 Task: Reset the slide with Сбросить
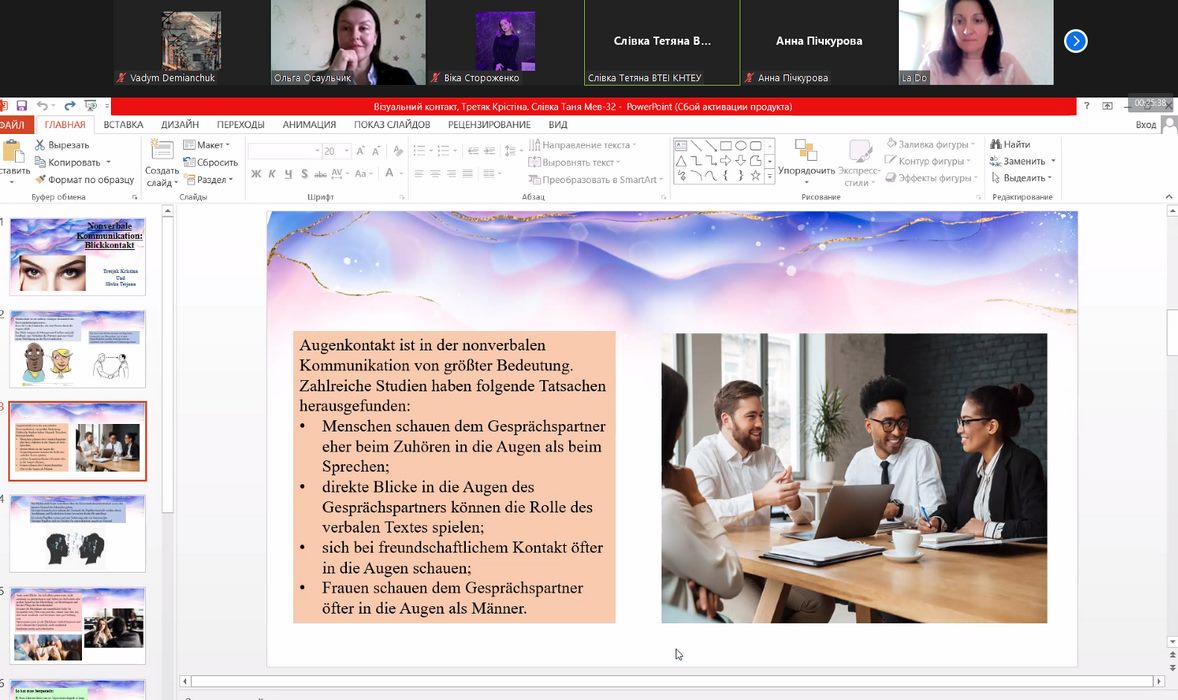click(x=211, y=162)
